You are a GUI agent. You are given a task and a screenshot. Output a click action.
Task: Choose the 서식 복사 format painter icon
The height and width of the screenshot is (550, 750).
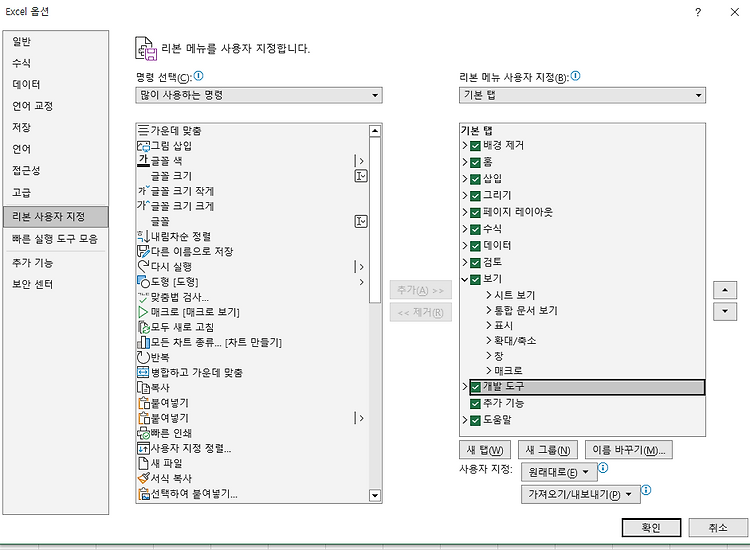[143, 478]
